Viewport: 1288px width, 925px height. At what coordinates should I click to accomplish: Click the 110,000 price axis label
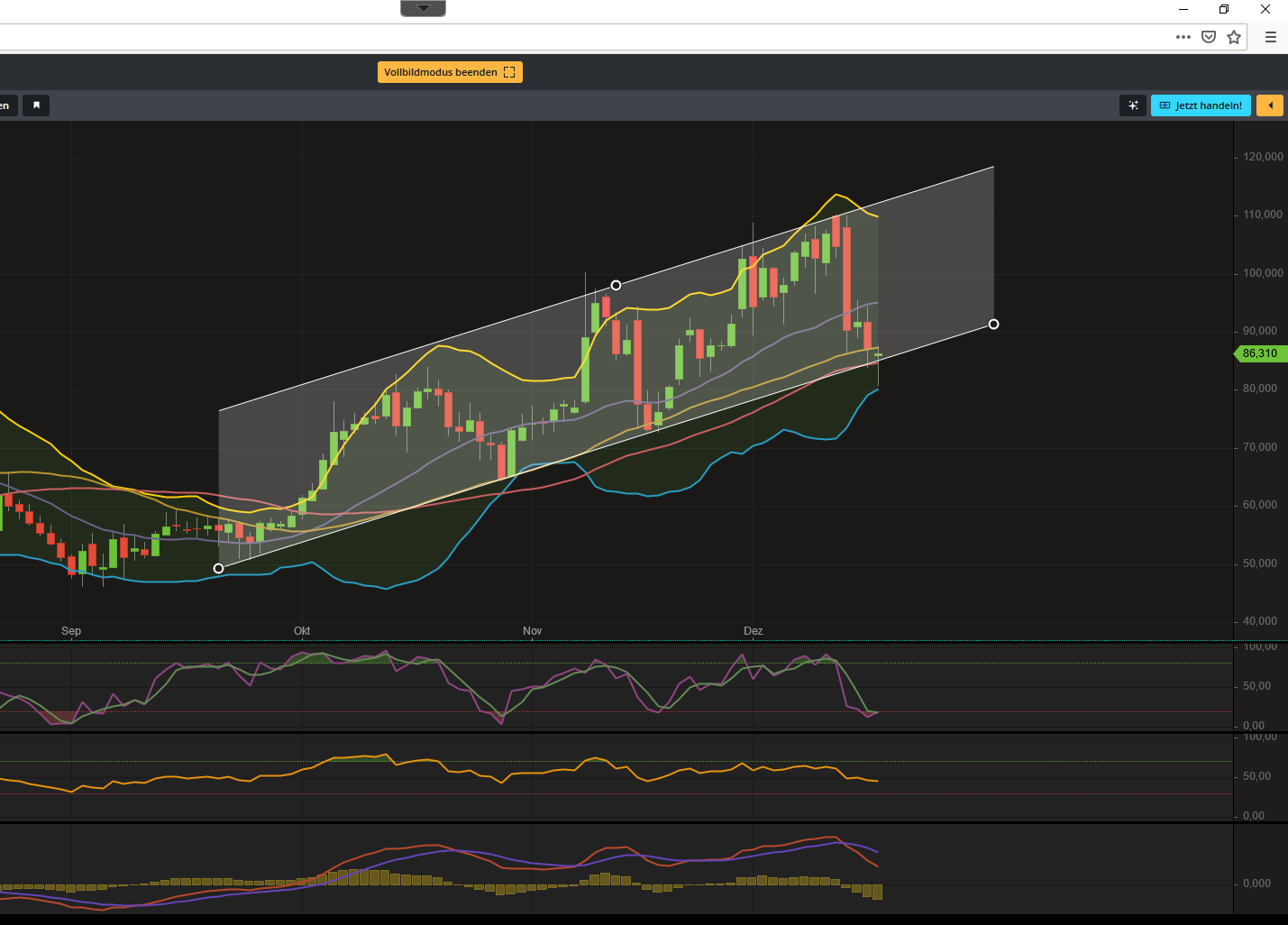pos(1263,215)
